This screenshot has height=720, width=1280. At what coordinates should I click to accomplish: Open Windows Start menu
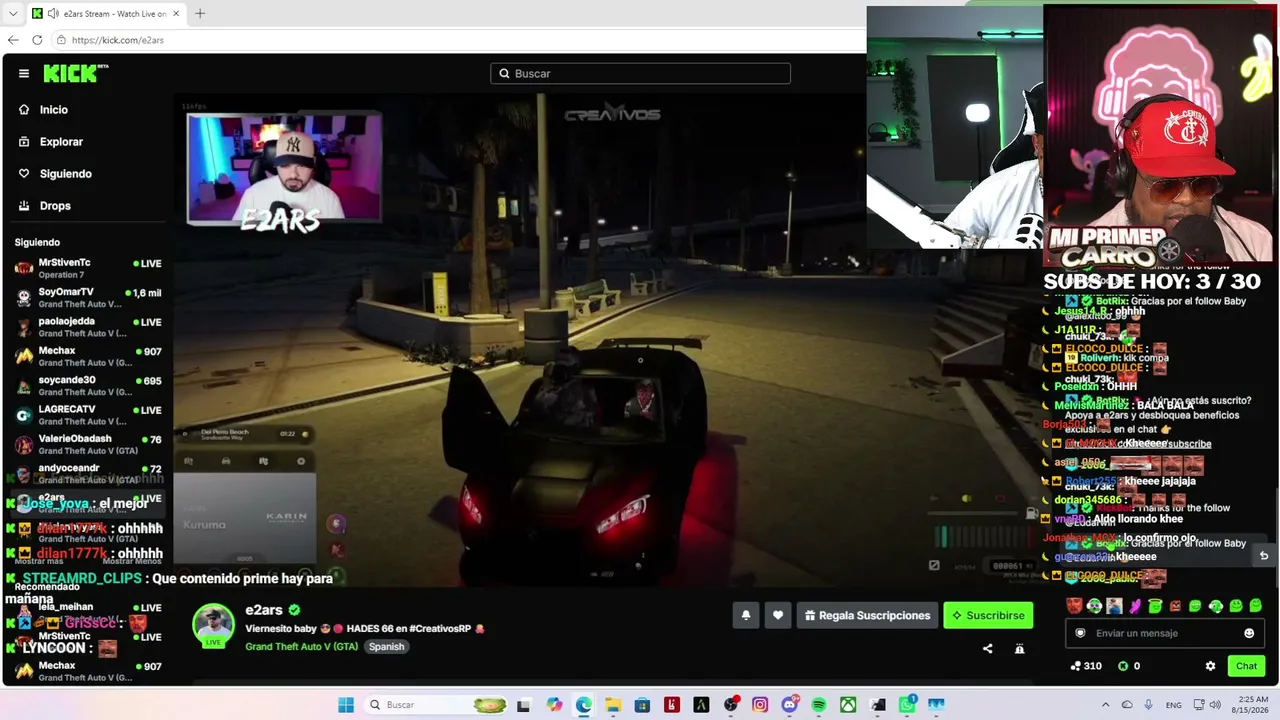pyautogui.click(x=346, y=705)
